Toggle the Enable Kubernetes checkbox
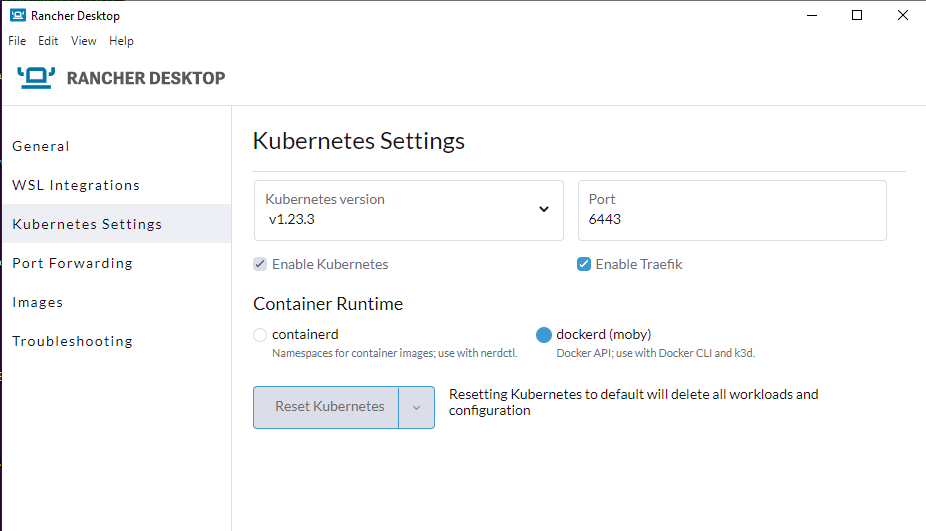The image size is (926, 531). pyautogui.click(x=260, y=264)
